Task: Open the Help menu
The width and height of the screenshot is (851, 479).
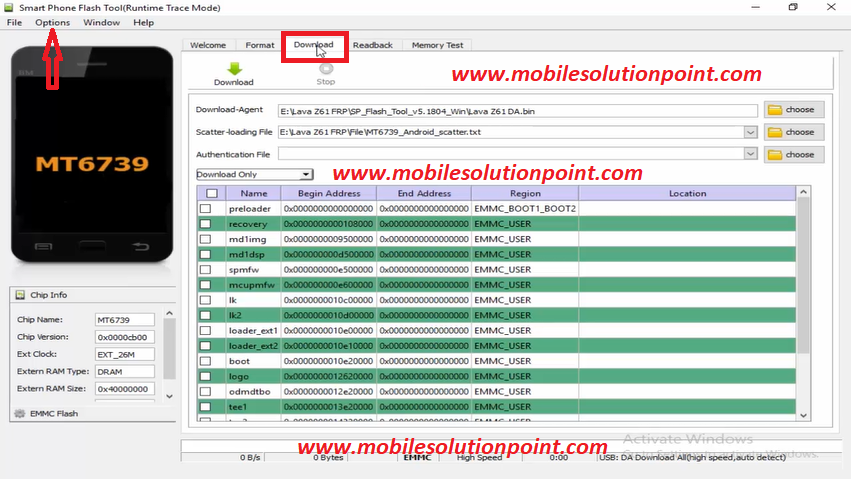Action: click(144, 22)
